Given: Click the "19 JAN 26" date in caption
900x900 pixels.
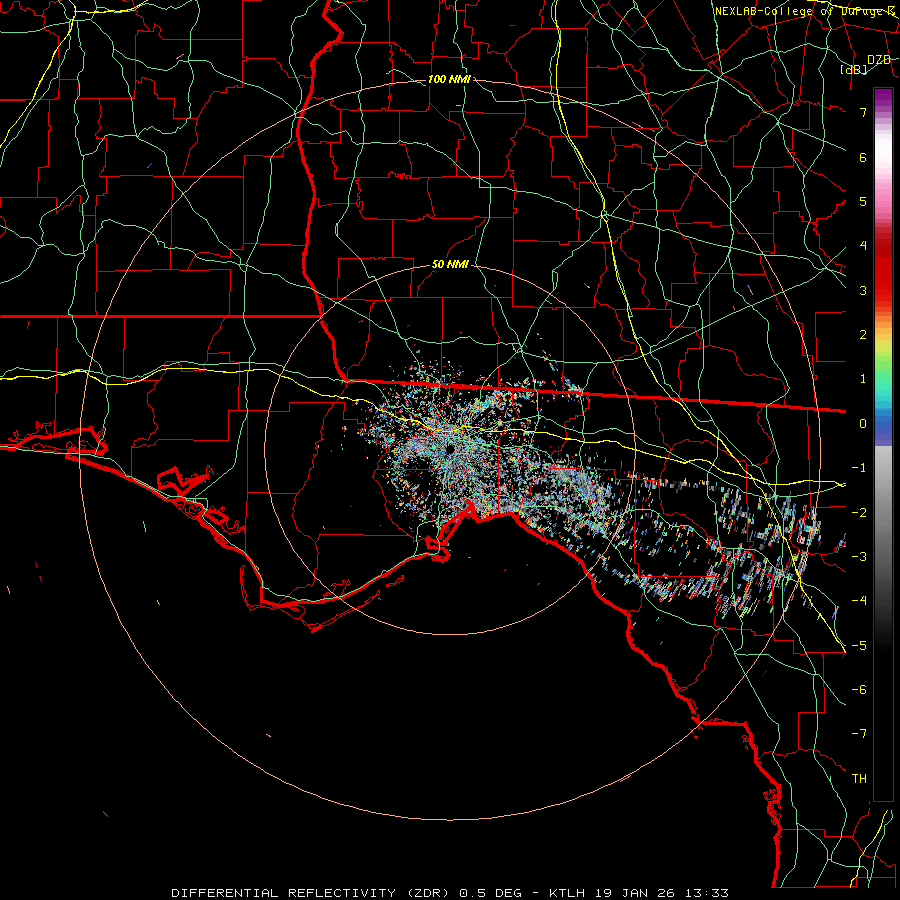Looking at the screenshot, I should tap(635, 893).
